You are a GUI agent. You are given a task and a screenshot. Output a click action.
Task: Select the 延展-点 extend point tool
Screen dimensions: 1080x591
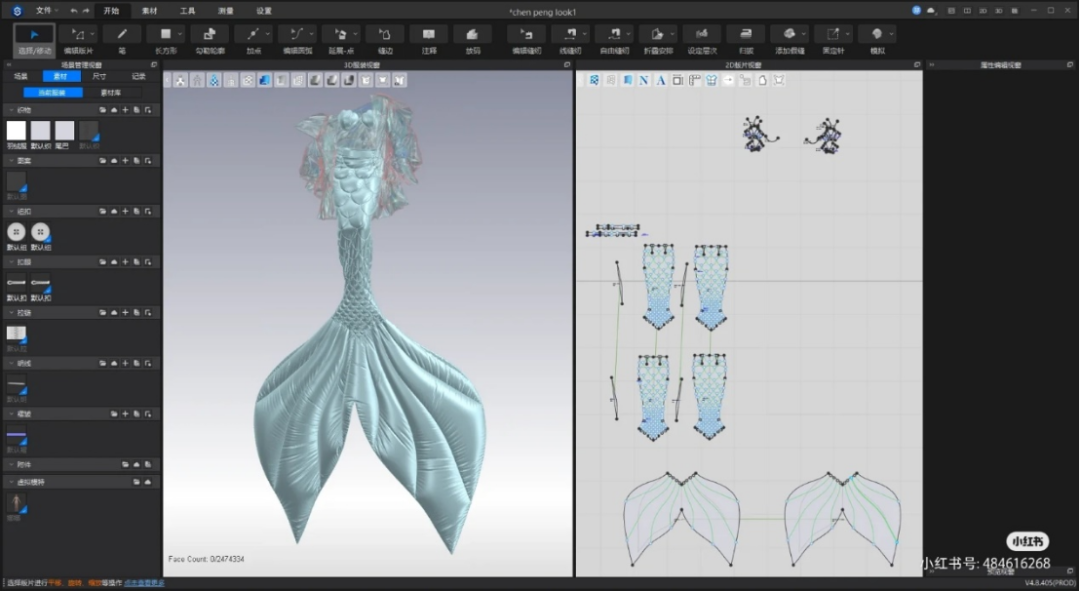[x=340, y=40]
